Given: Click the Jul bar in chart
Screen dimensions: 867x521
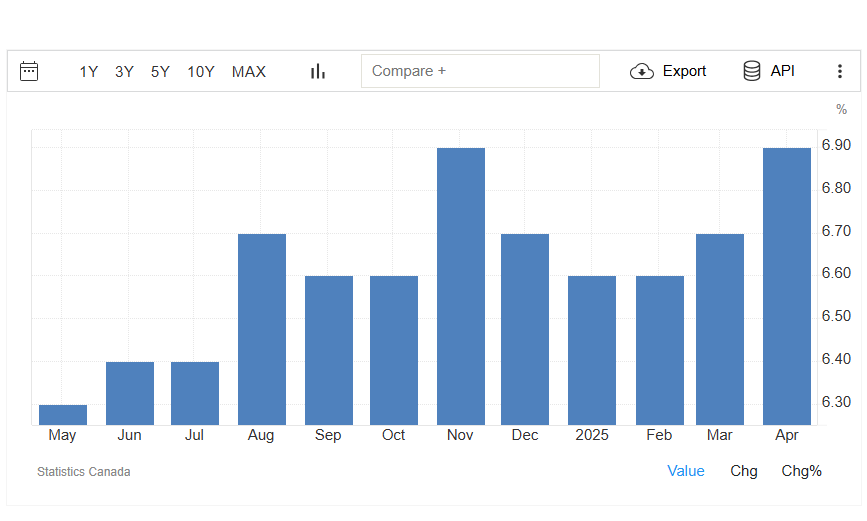Looking at the screenshot, I should point(195,393).
